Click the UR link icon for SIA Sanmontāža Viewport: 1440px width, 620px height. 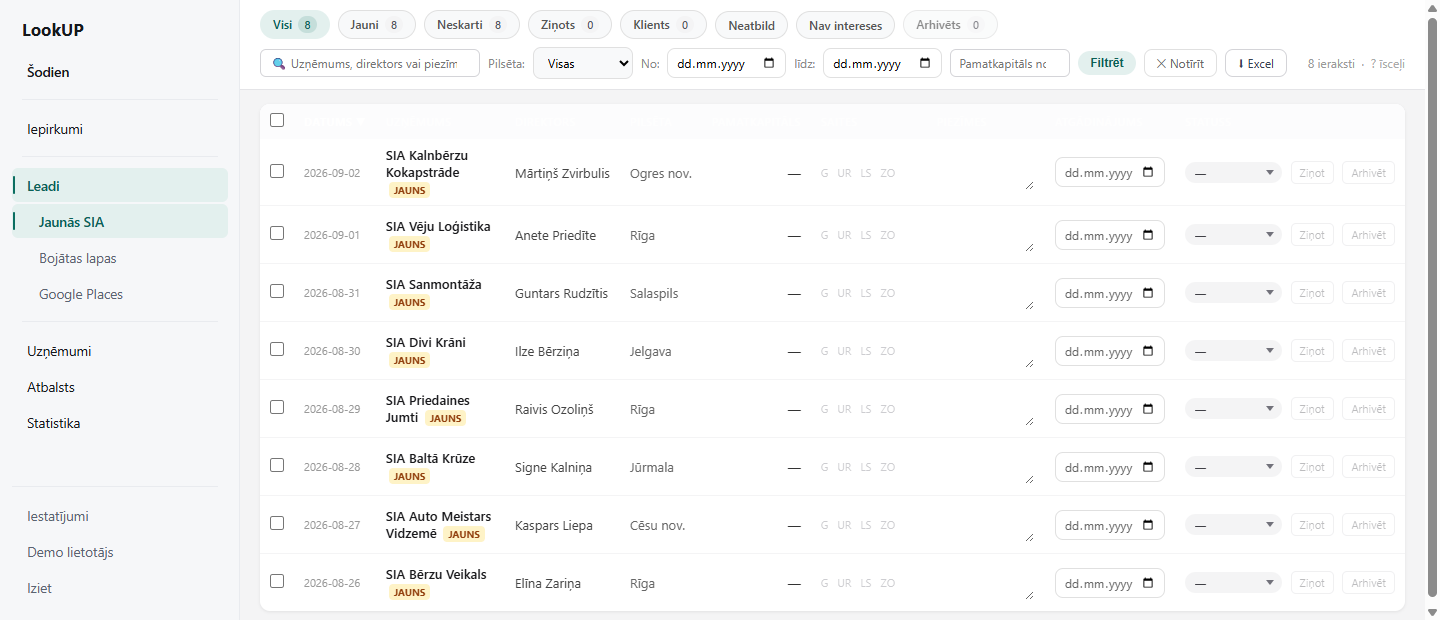pyautogui.click(x=844, y=293)
